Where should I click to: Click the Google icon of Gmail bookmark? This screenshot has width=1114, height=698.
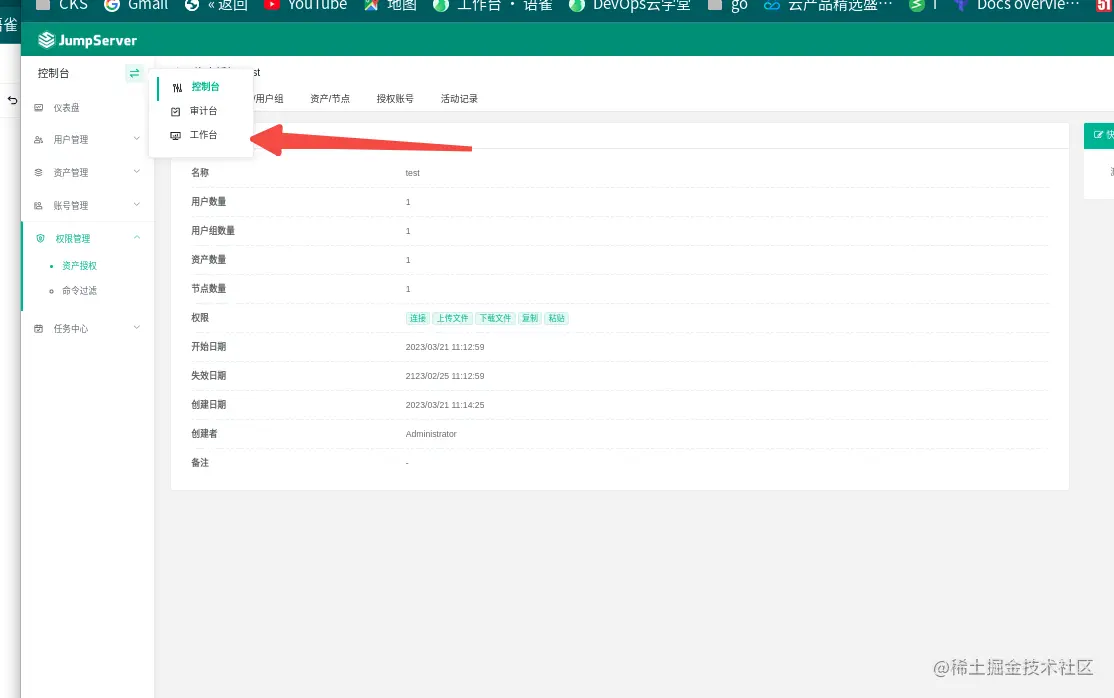click(x=112, y=6)
